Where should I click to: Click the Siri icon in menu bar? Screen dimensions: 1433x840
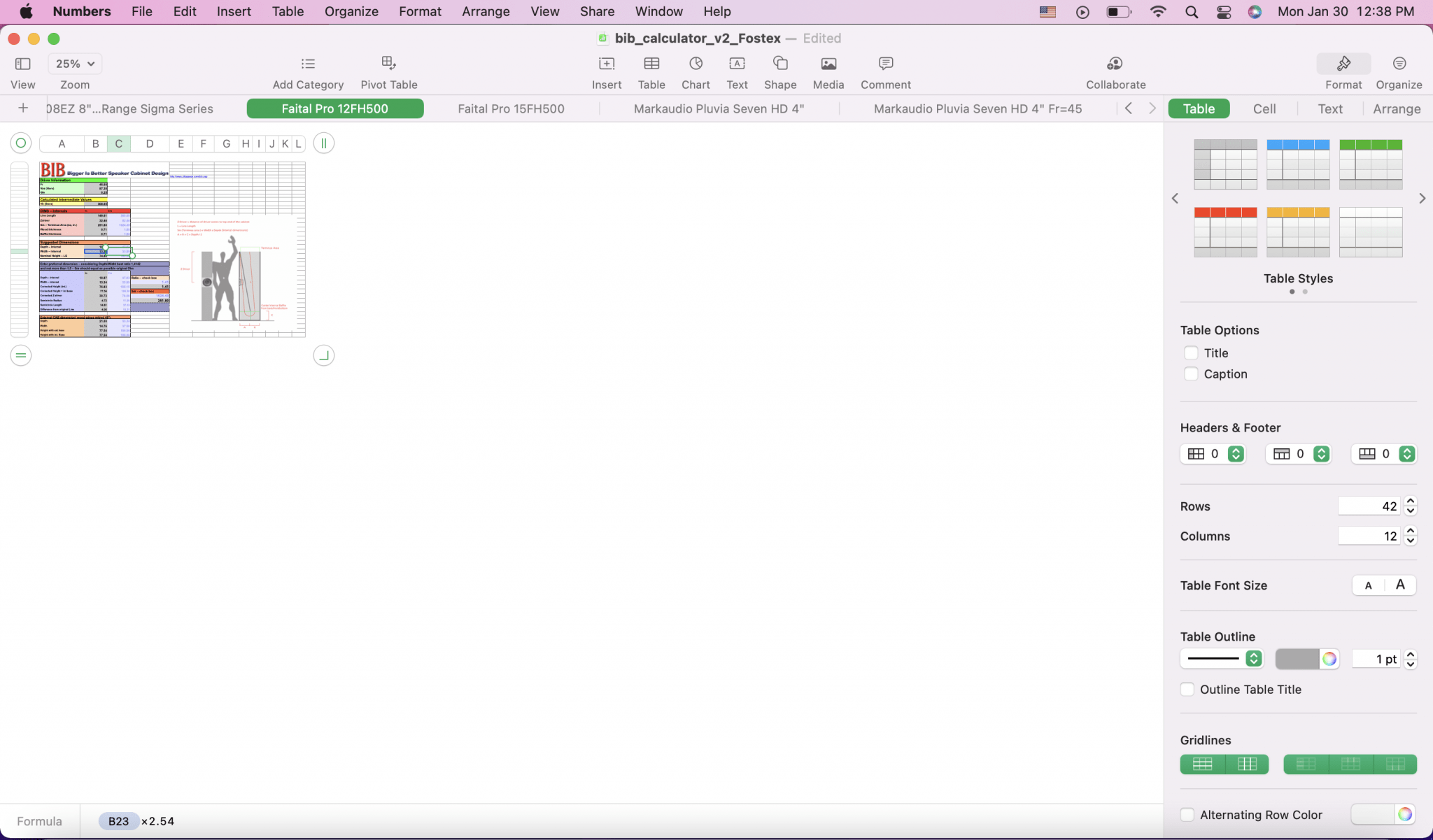[x=1255, y=12]
